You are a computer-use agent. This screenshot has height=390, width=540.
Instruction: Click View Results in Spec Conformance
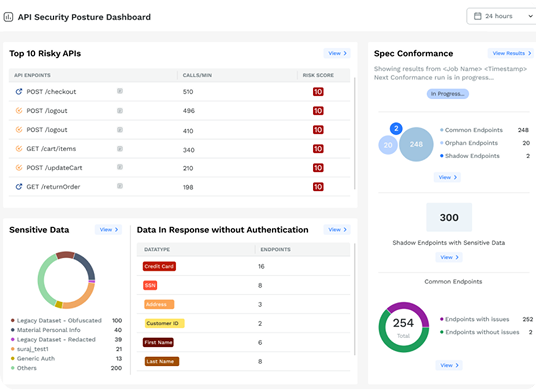point(511,53)
